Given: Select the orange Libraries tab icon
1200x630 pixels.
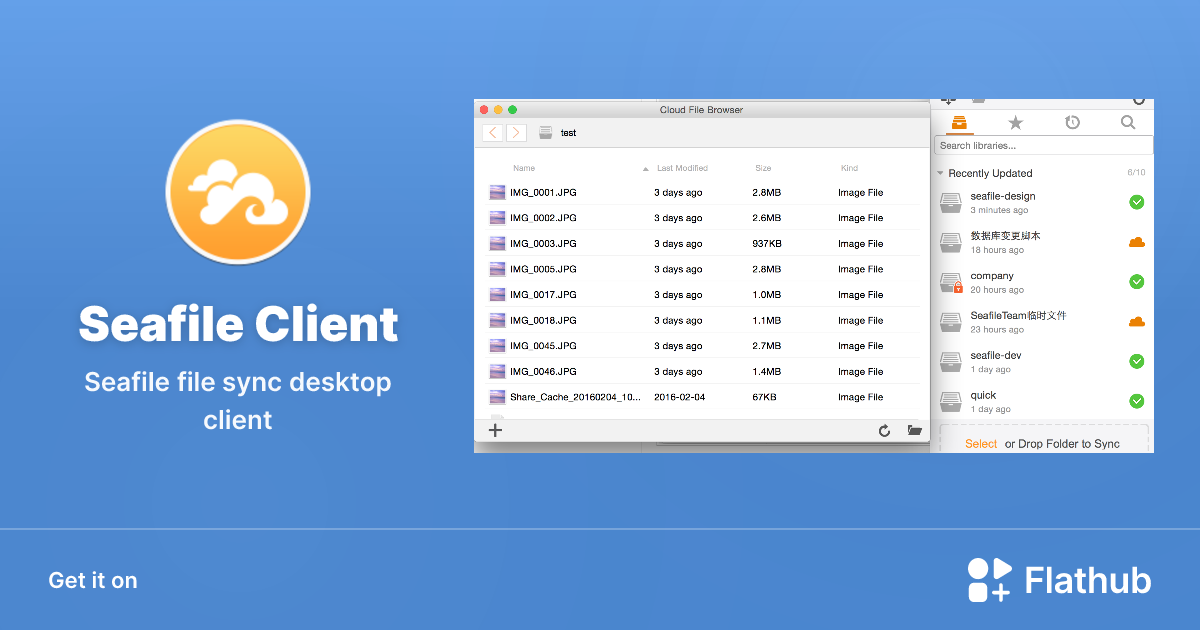Looking at the screenshot, I should pos(957,122).
